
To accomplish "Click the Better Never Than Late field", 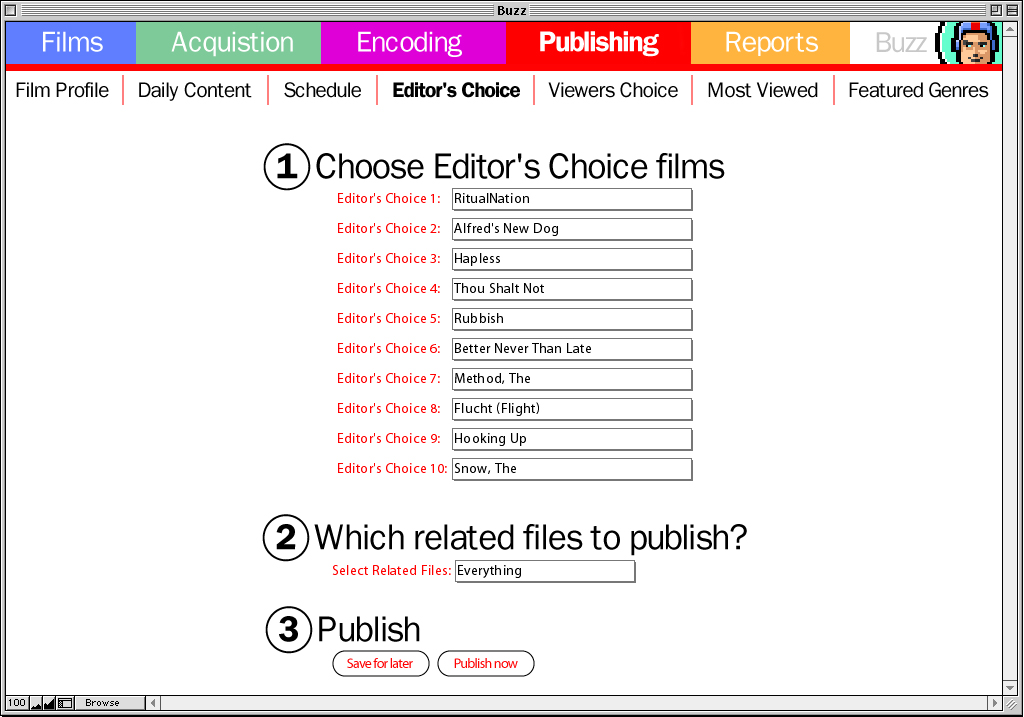I will 572,349.
